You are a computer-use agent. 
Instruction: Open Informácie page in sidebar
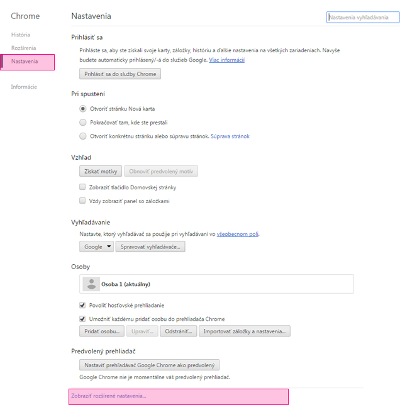point(24,87)
